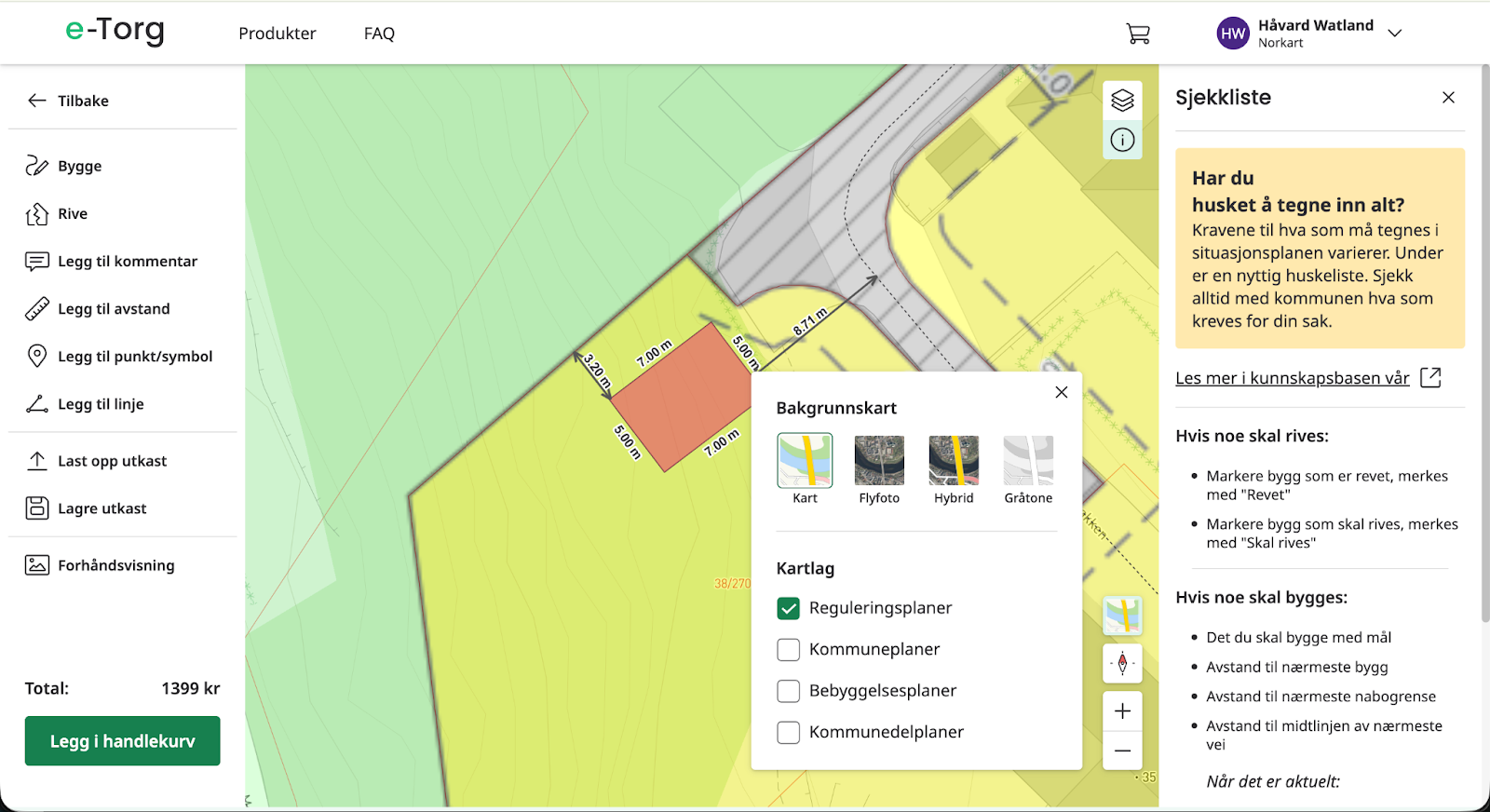Open the shopping cart icon
This screenshot has width=1490, height=812.
(1137, 34)
